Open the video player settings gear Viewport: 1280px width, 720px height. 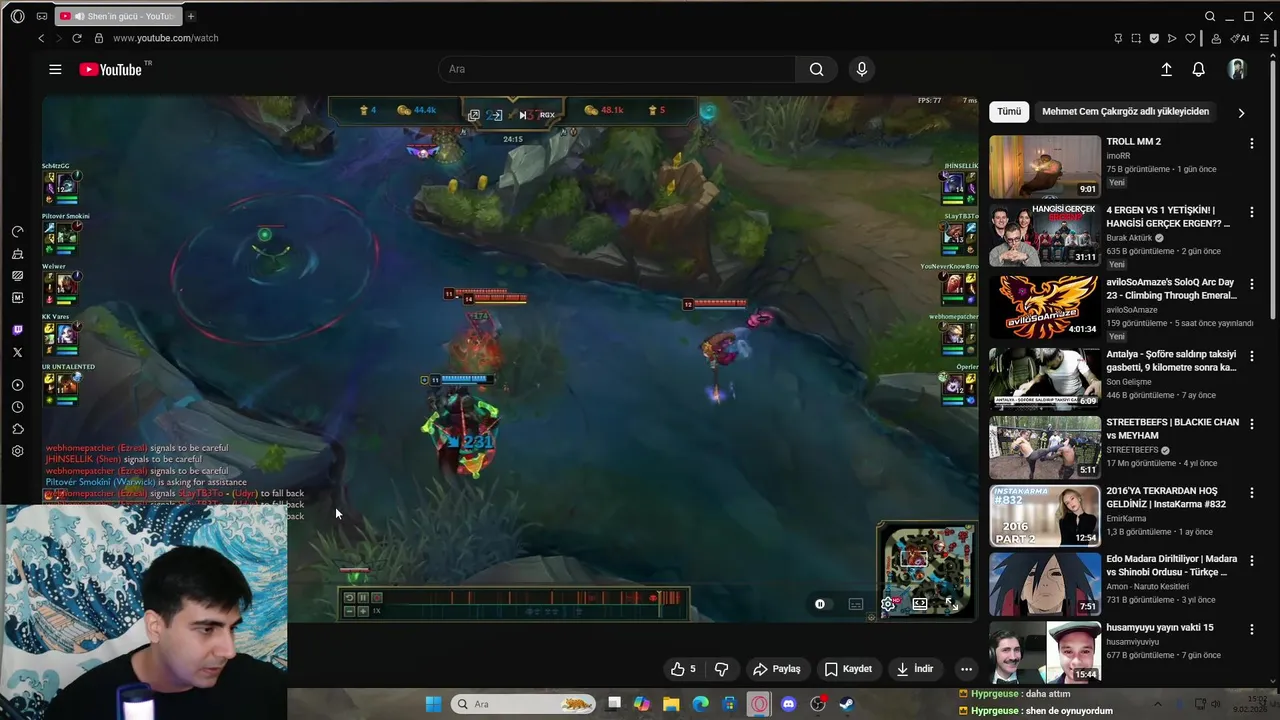pyautogui.click(x=888, y=604)
